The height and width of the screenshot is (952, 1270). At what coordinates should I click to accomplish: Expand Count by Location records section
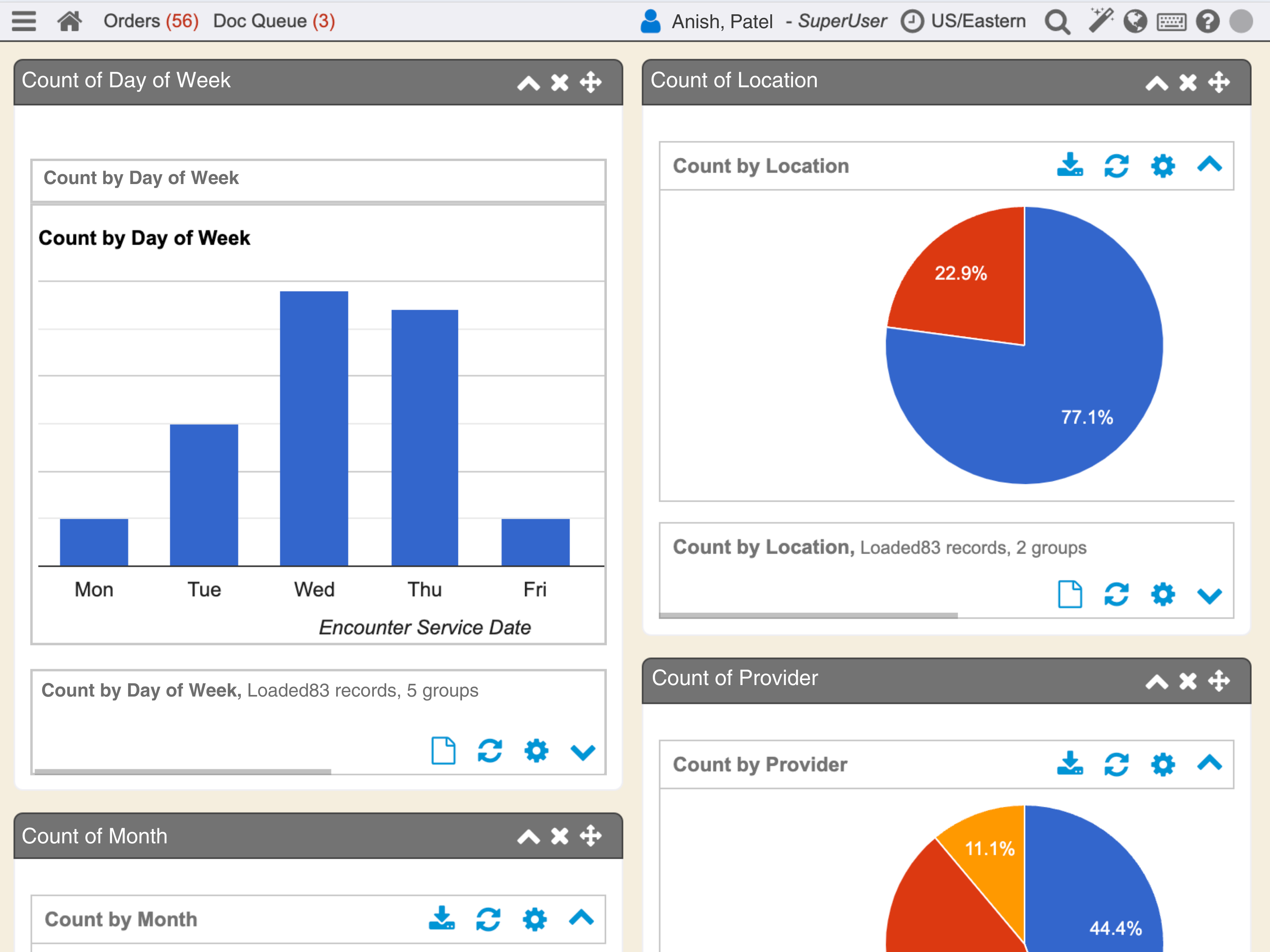(x=1210, y=596)
